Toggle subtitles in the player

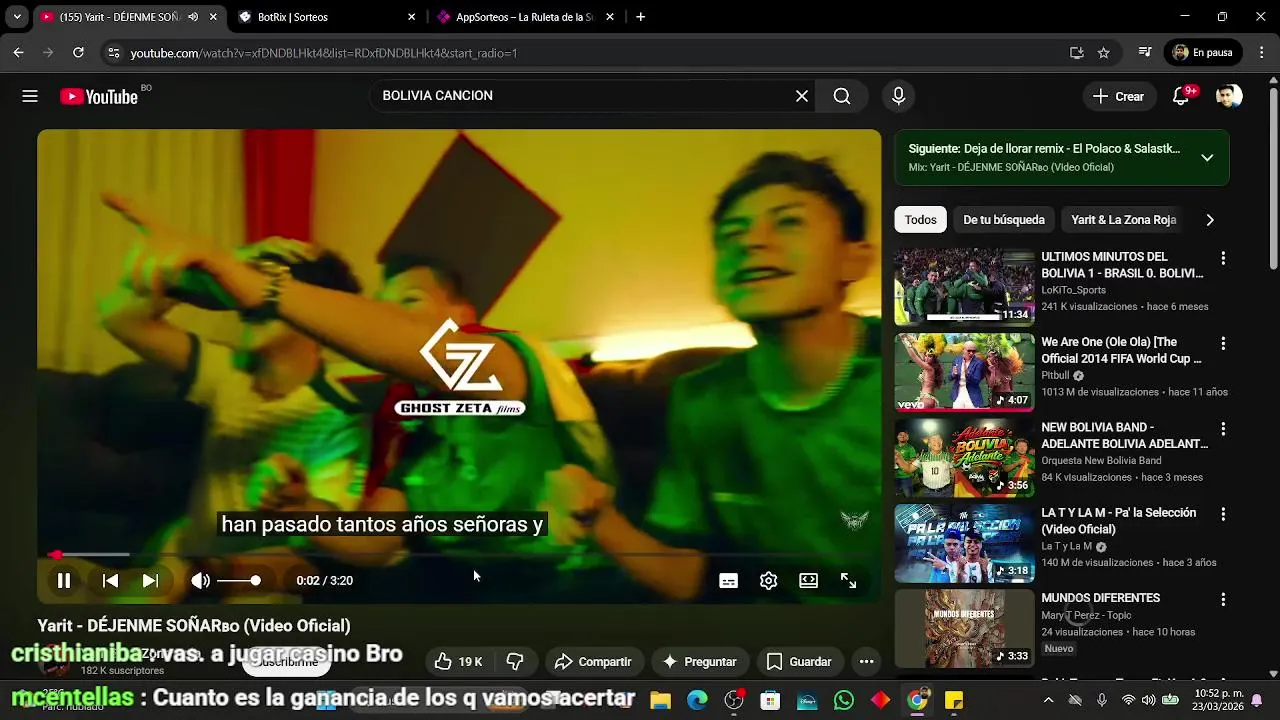tap(728, 580)
